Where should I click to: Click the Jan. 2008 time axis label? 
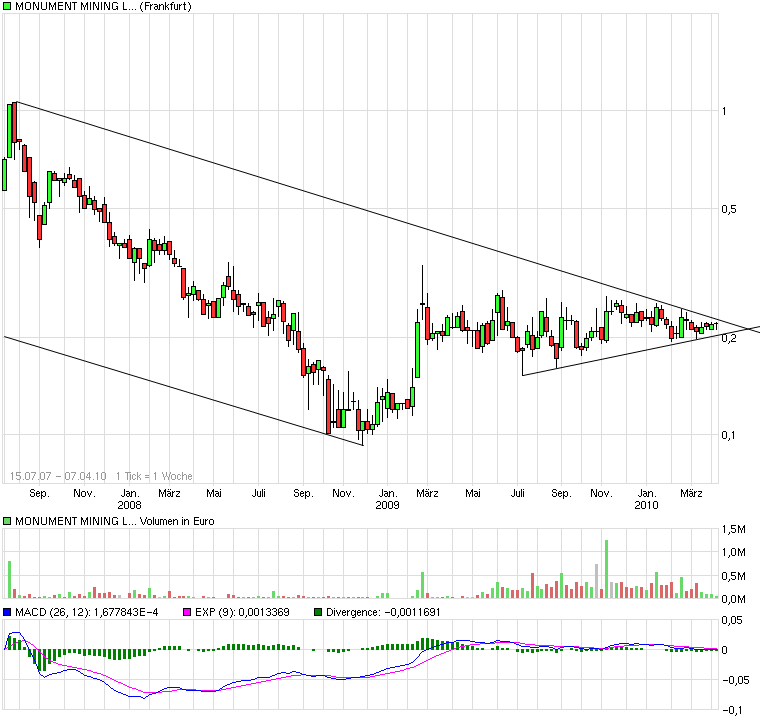(x=129, y=499)
